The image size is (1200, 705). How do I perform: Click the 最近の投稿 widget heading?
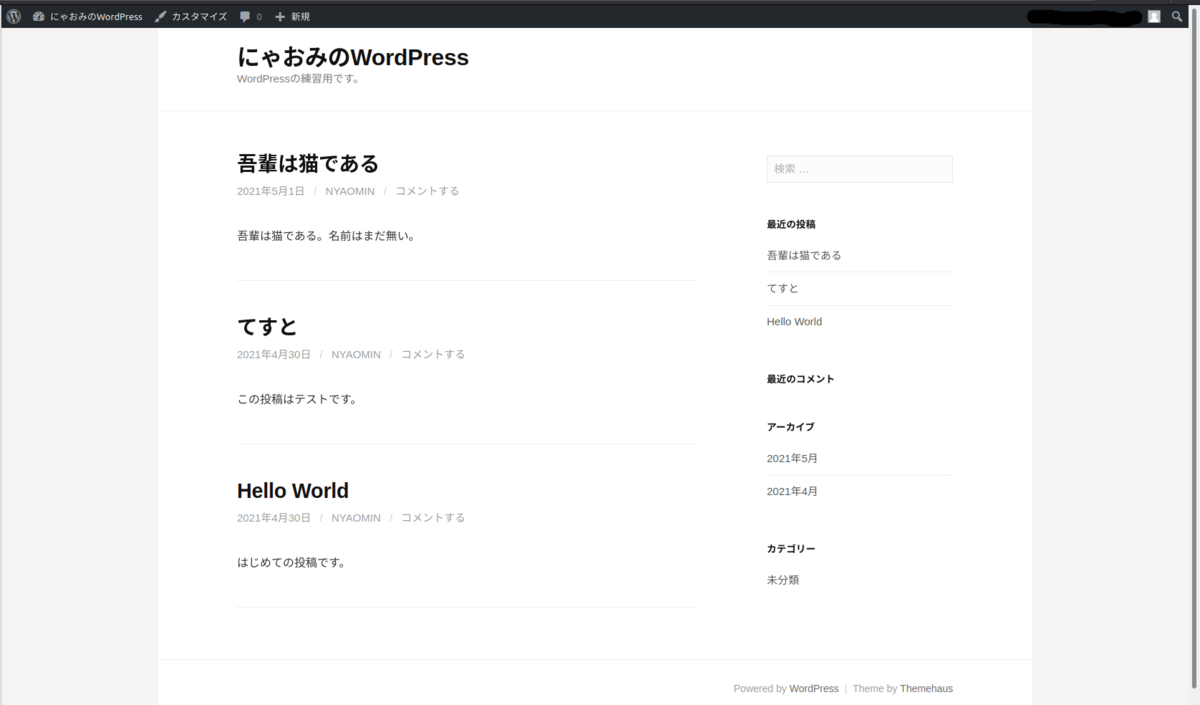791,225
